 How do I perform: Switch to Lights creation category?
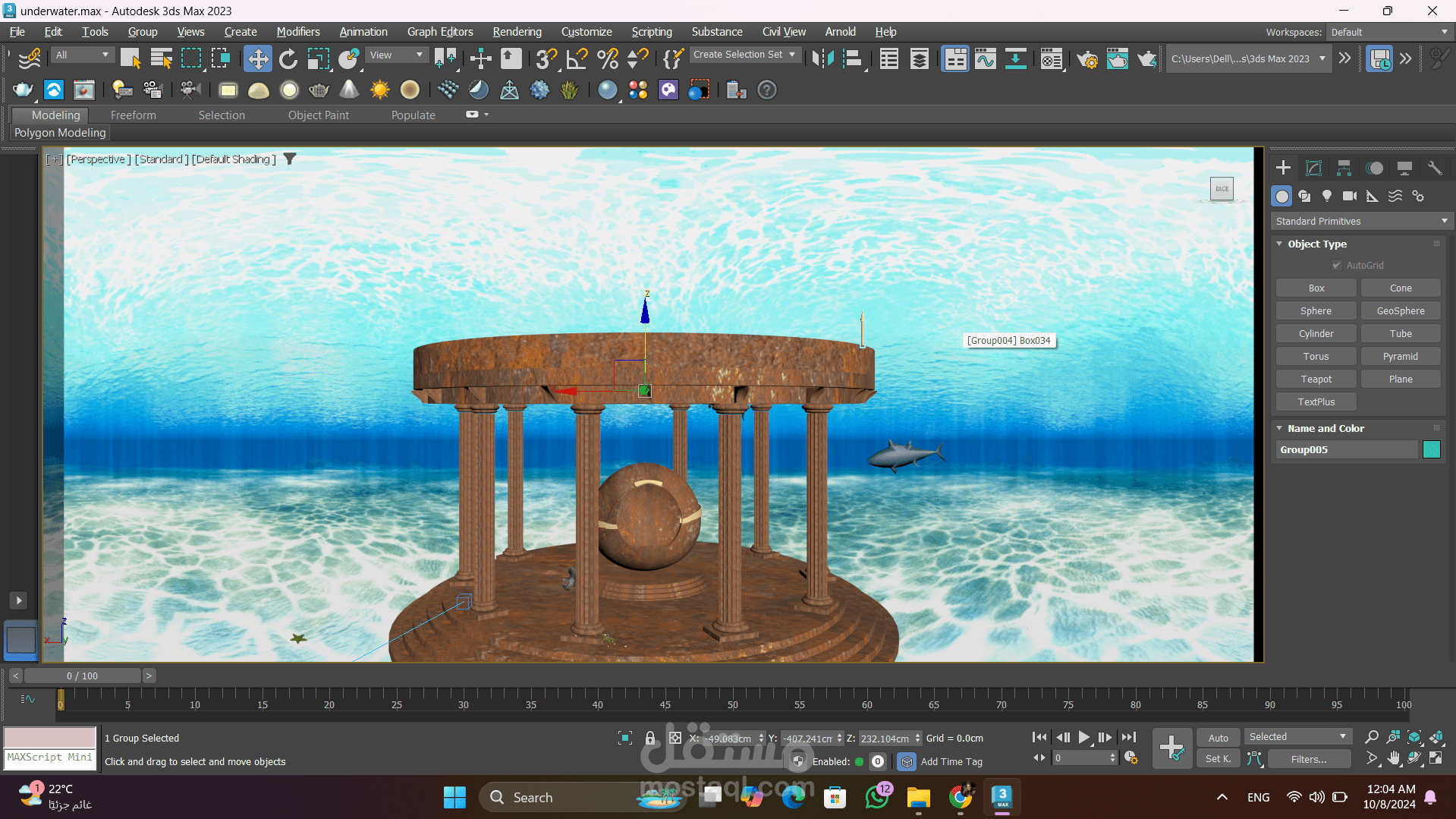pos(1326,196)
